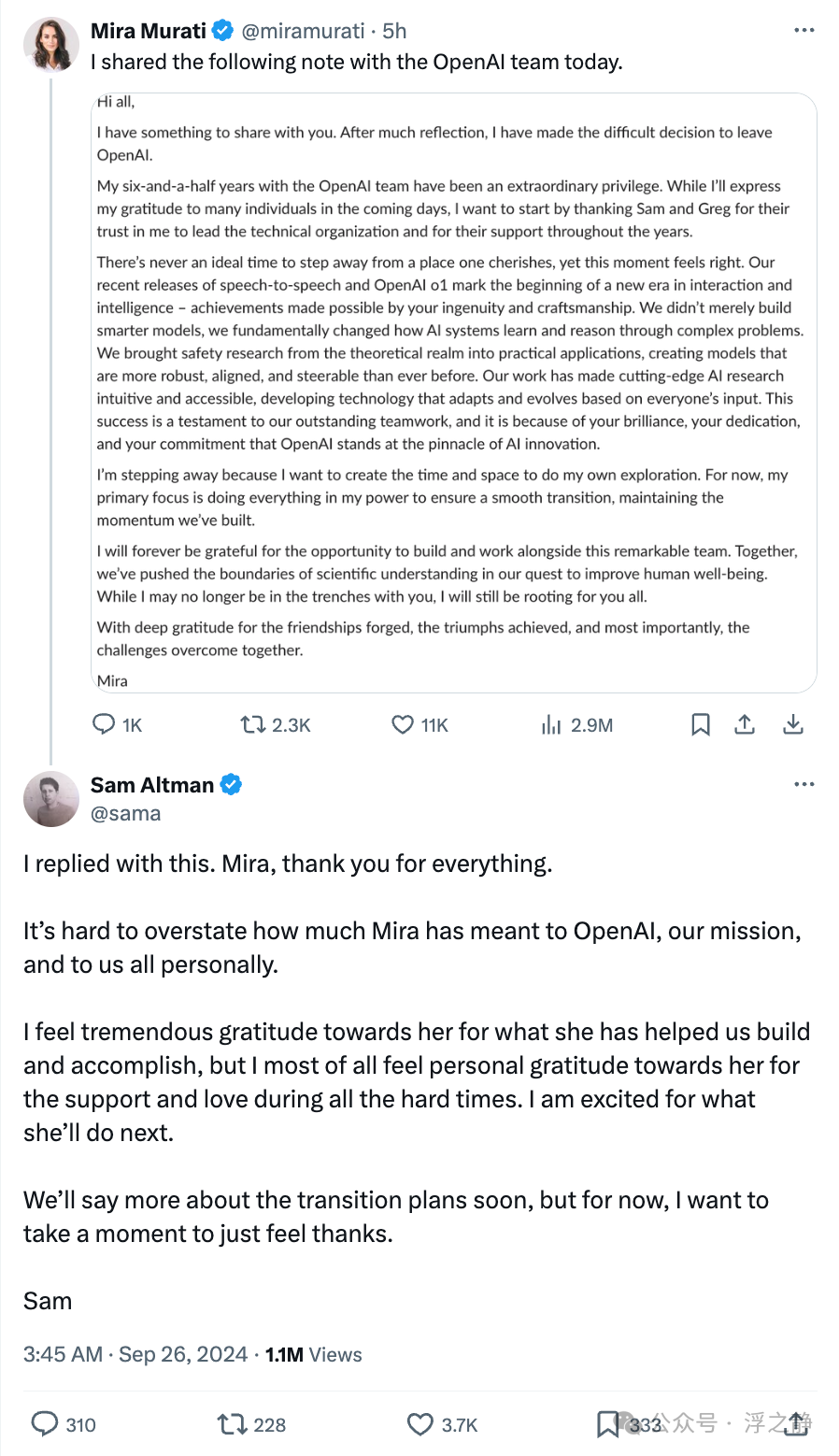Screen dimensions: 839x1456
Task: Open the 1.1M Views details
Action: point(313,1354)
